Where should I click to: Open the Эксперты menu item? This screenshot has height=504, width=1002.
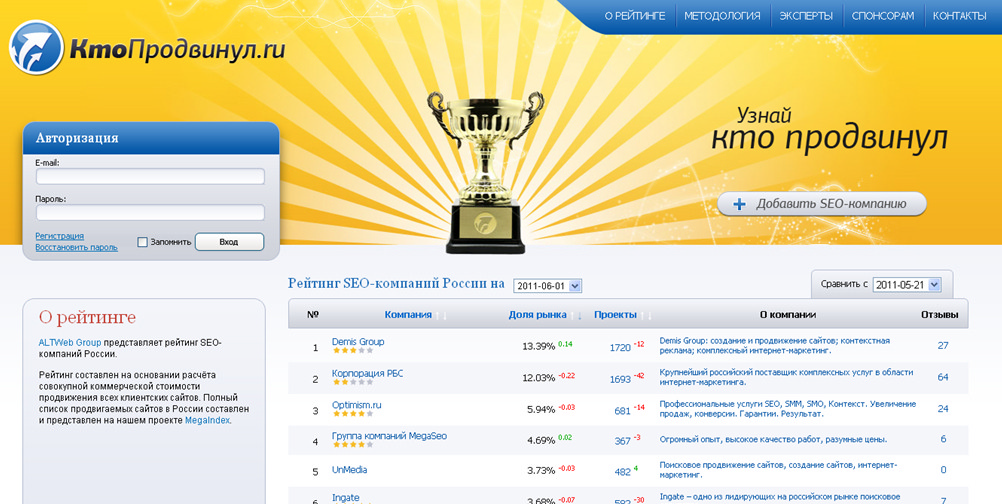pyautogui.click(x=806, y=16)
